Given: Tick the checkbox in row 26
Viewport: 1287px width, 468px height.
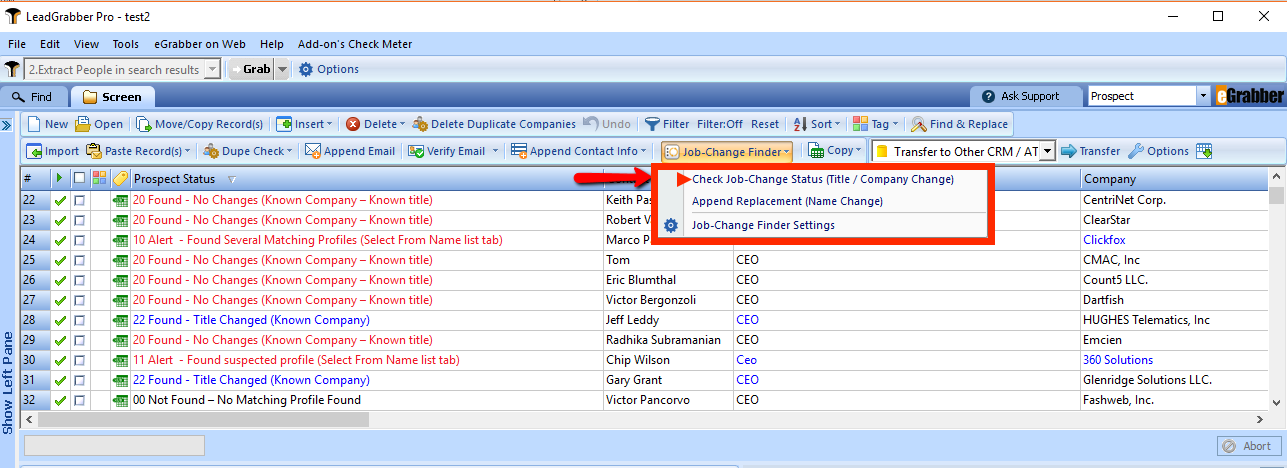Looking at the screenshot, I should 80,280.
